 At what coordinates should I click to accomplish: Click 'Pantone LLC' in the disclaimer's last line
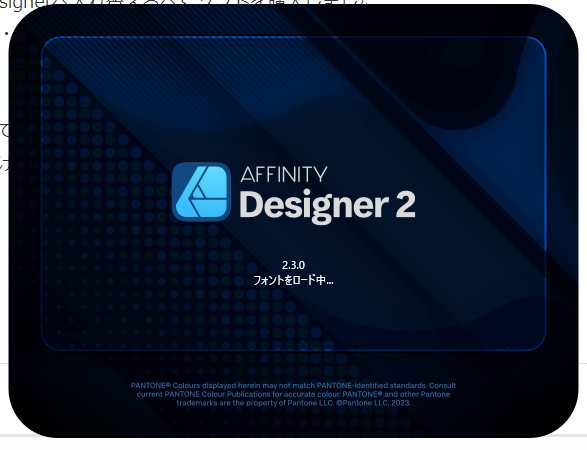point(310,403)
